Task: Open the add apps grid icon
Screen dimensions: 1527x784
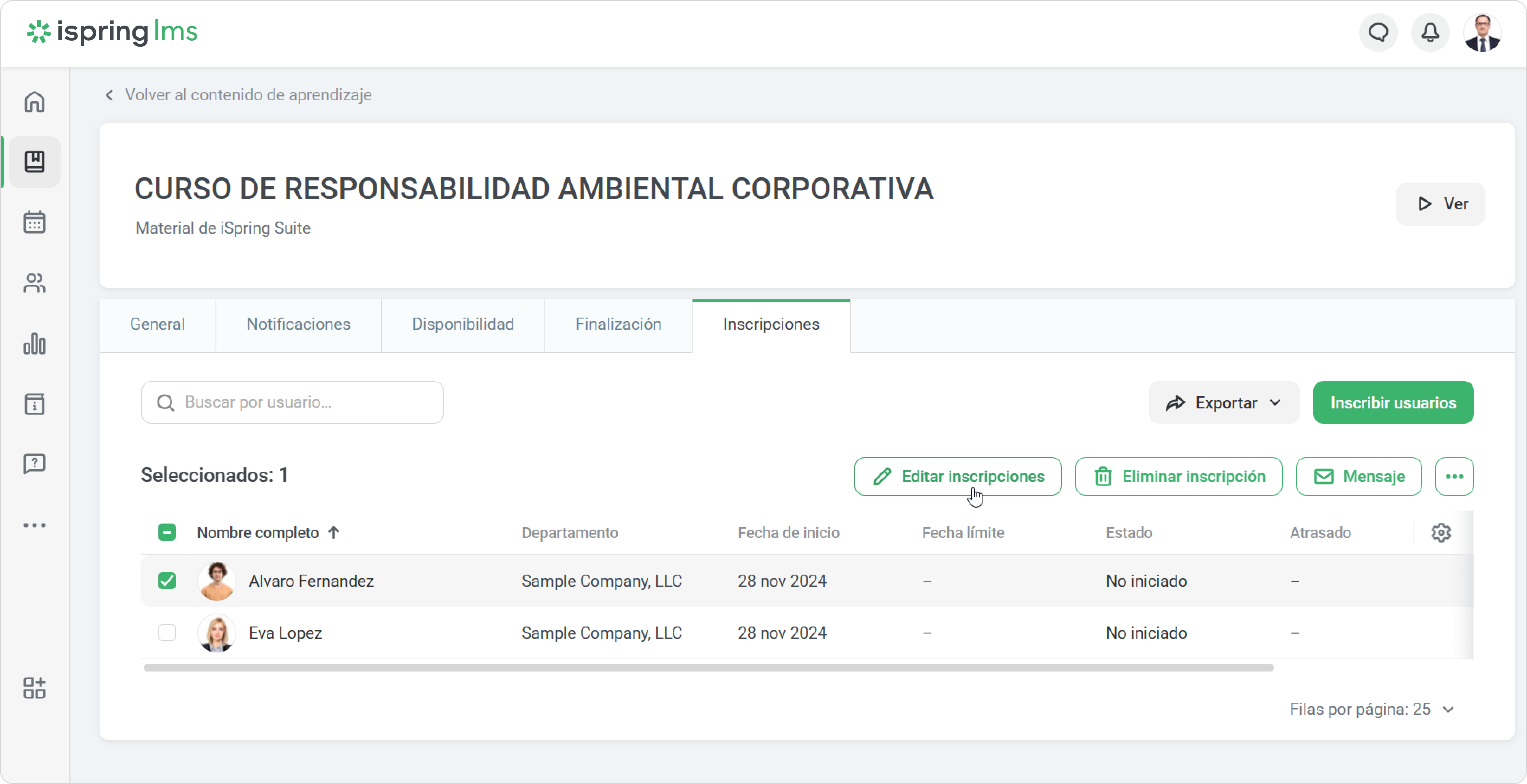Action: [x=34, y=688]
